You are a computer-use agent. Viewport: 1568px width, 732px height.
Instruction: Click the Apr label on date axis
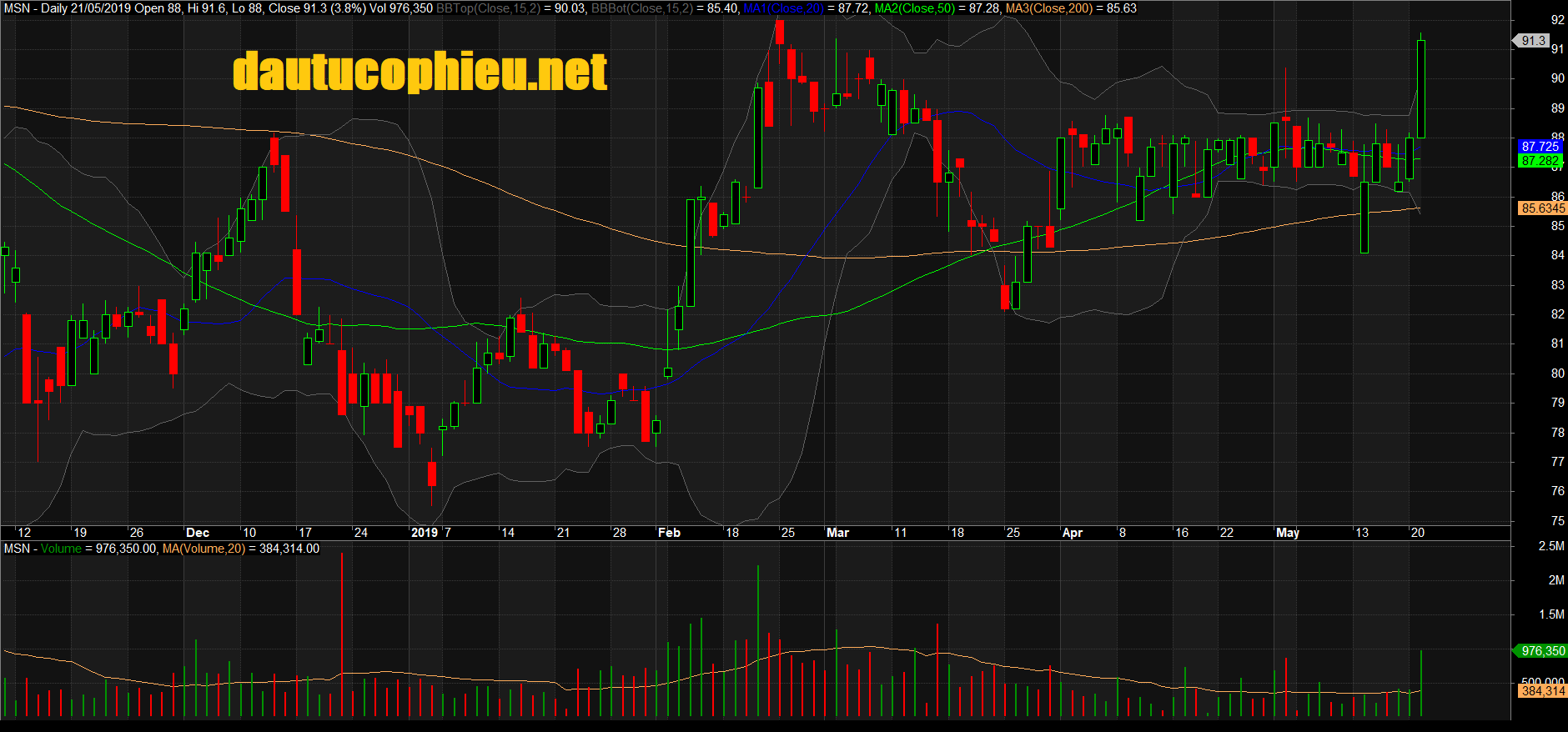[1072, 533]
